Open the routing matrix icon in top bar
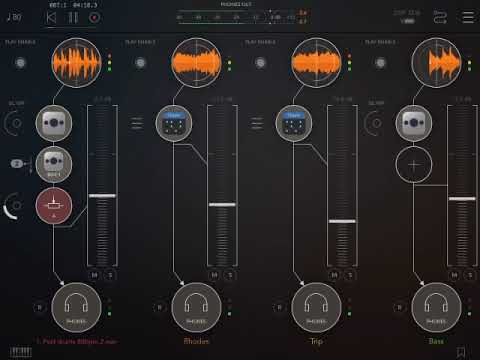This screenshot has width=480, height=360. [x=440, y=17]
